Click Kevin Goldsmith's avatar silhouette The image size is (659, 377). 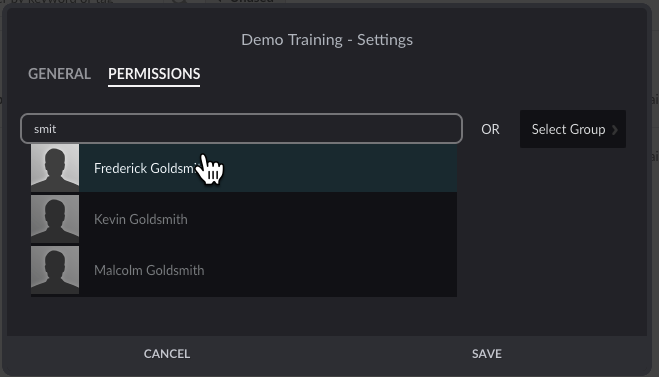click(x=55, y=219)
